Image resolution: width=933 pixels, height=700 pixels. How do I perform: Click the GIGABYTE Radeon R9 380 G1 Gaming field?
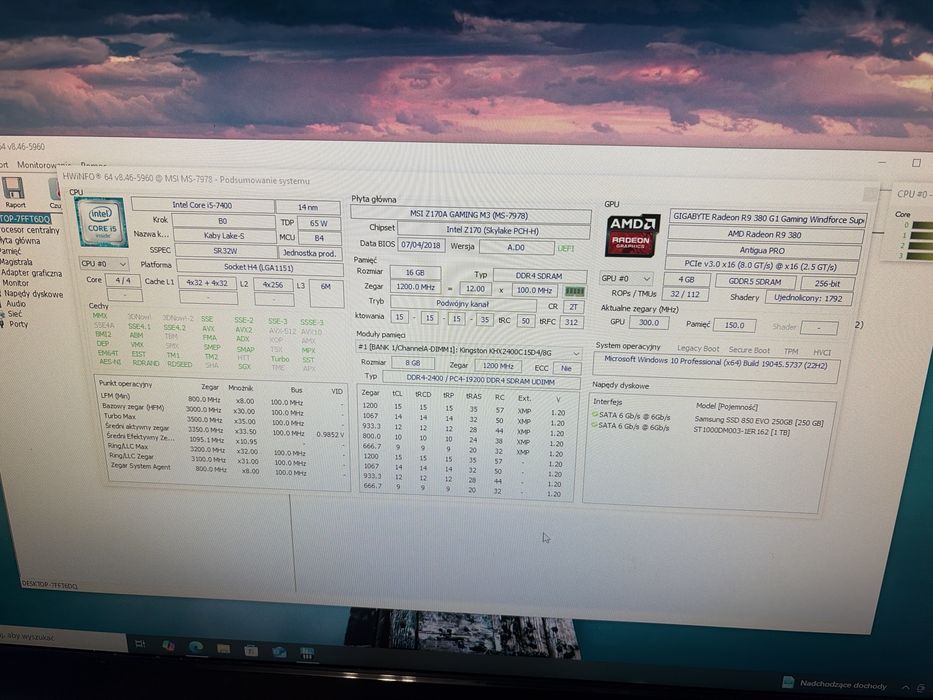tap(768, 218)
